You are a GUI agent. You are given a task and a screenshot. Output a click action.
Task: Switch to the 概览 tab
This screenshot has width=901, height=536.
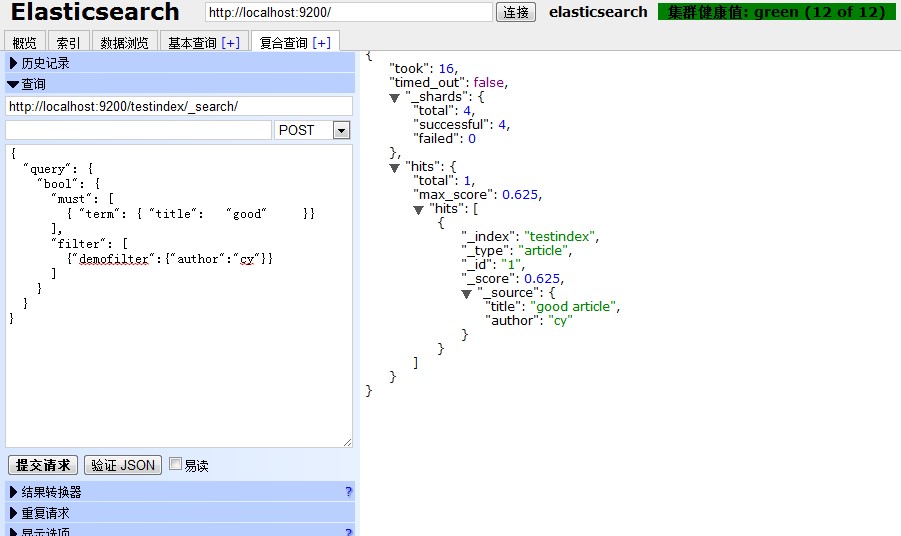click(25, 42)
